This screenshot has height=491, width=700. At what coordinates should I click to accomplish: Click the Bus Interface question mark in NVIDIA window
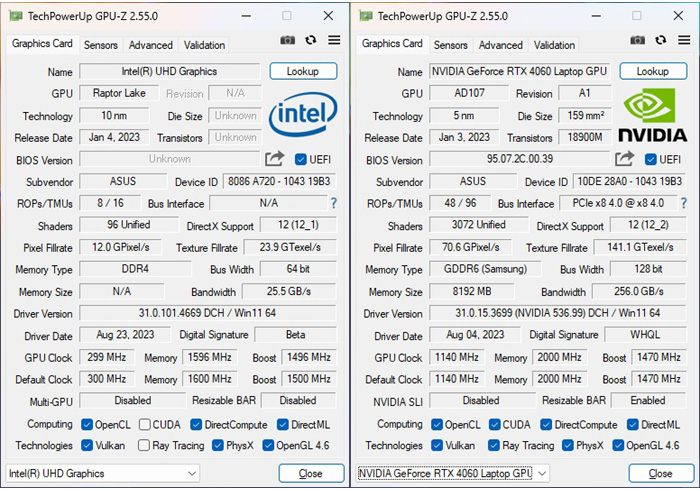point(683,204)
